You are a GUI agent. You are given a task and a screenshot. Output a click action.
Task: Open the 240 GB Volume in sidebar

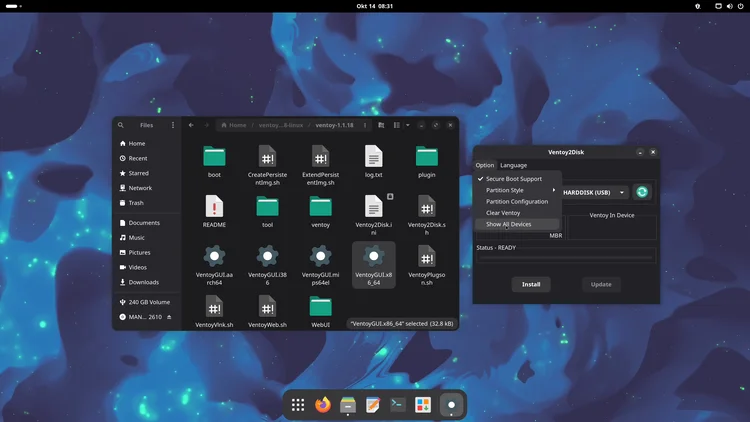click(x=147, y=302)
